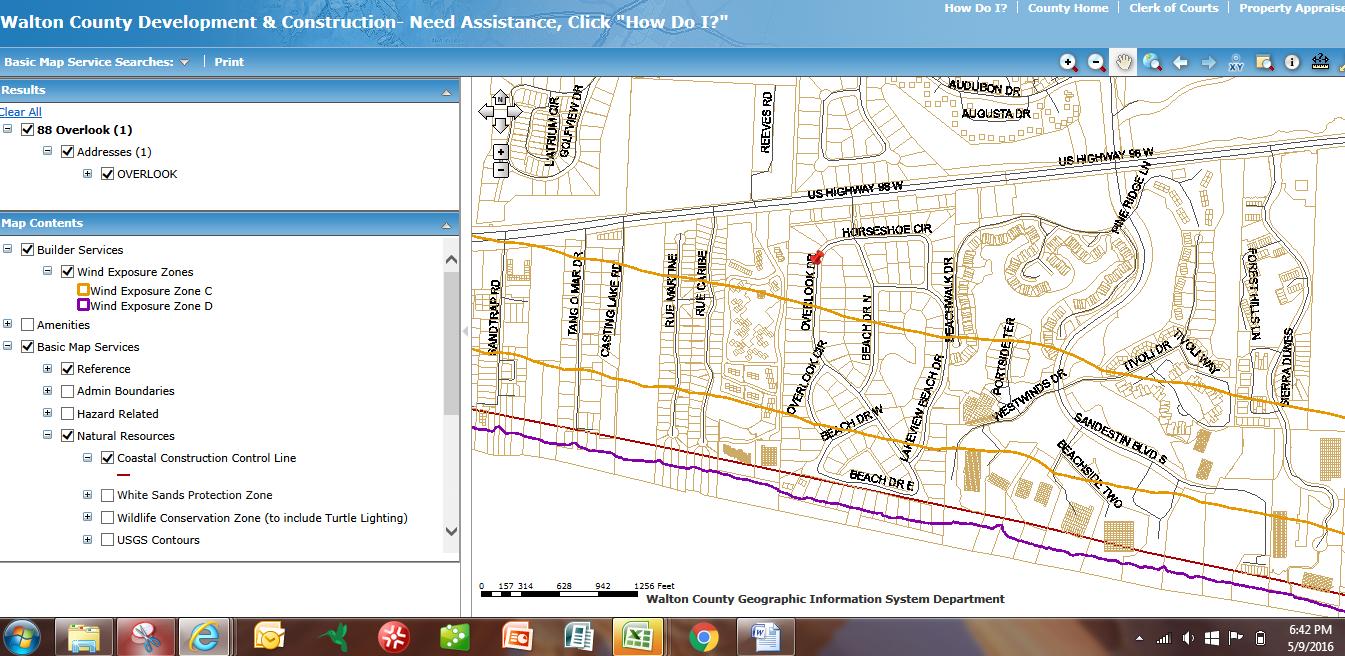Go back to previous map extent
The image size is (1345, 656).
(1180, 62)
